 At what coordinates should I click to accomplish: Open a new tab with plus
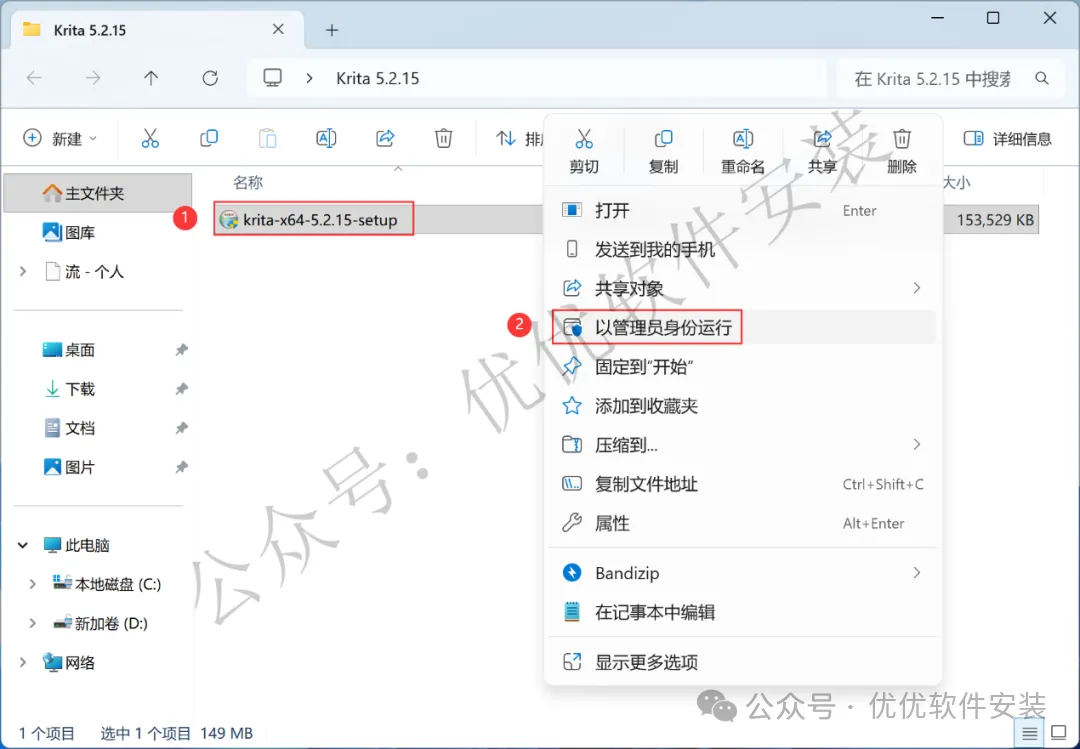[332, 30]
